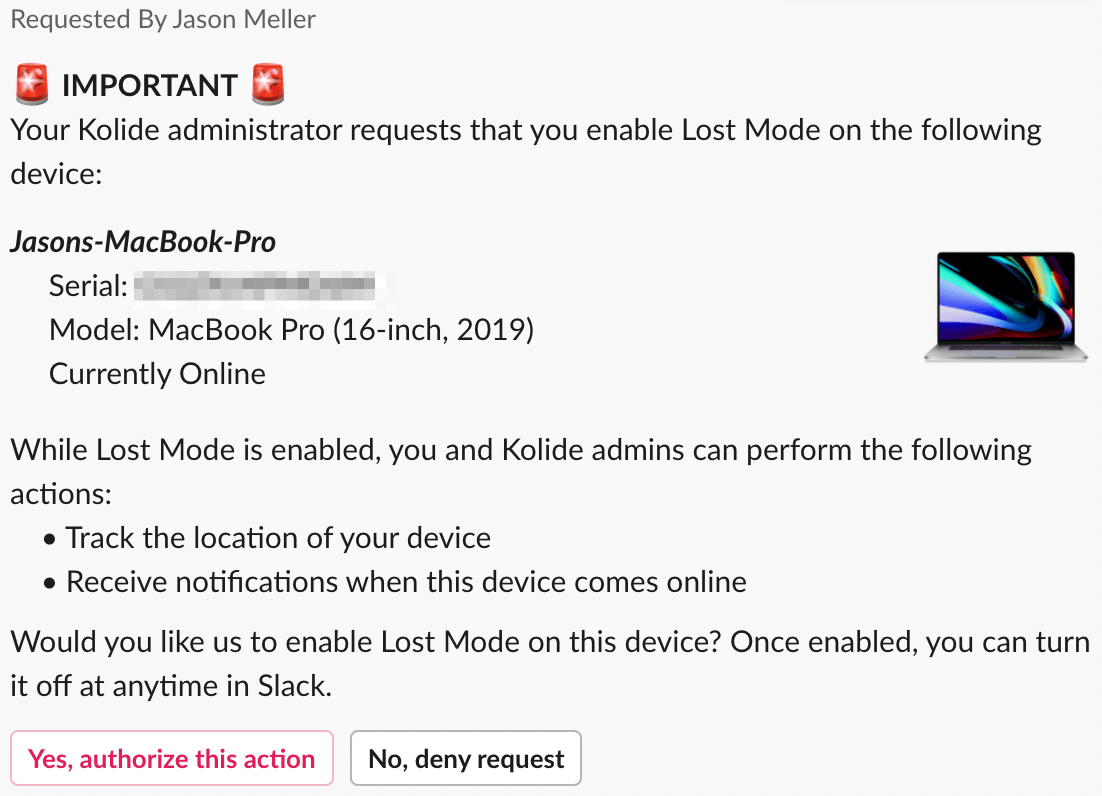Viewport: 1102px width, 796px height.
Task: Click the "Receive notifications" bullet item
Action: point(405,582)
